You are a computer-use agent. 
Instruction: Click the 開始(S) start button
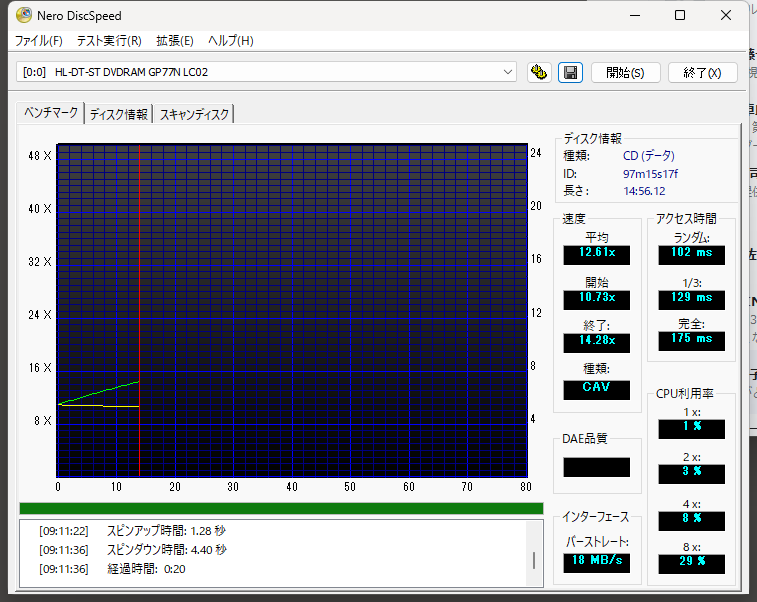click(625, 72)
